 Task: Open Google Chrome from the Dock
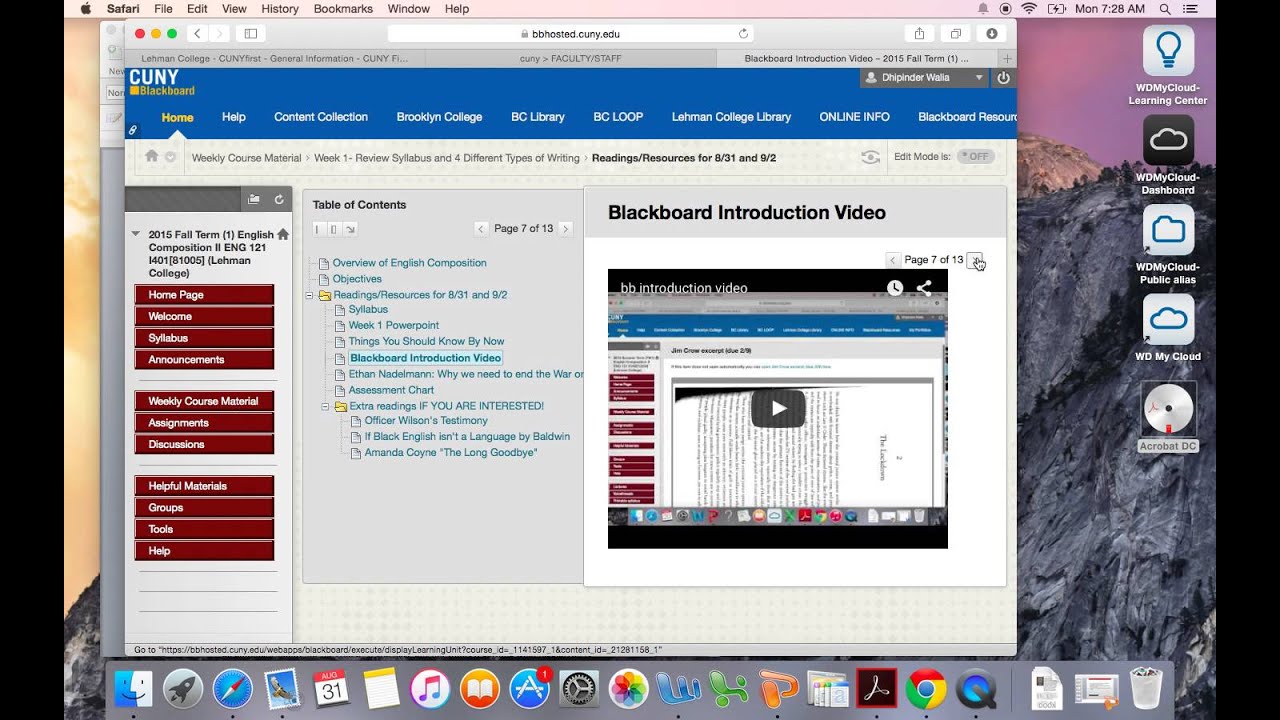point(926,689)
